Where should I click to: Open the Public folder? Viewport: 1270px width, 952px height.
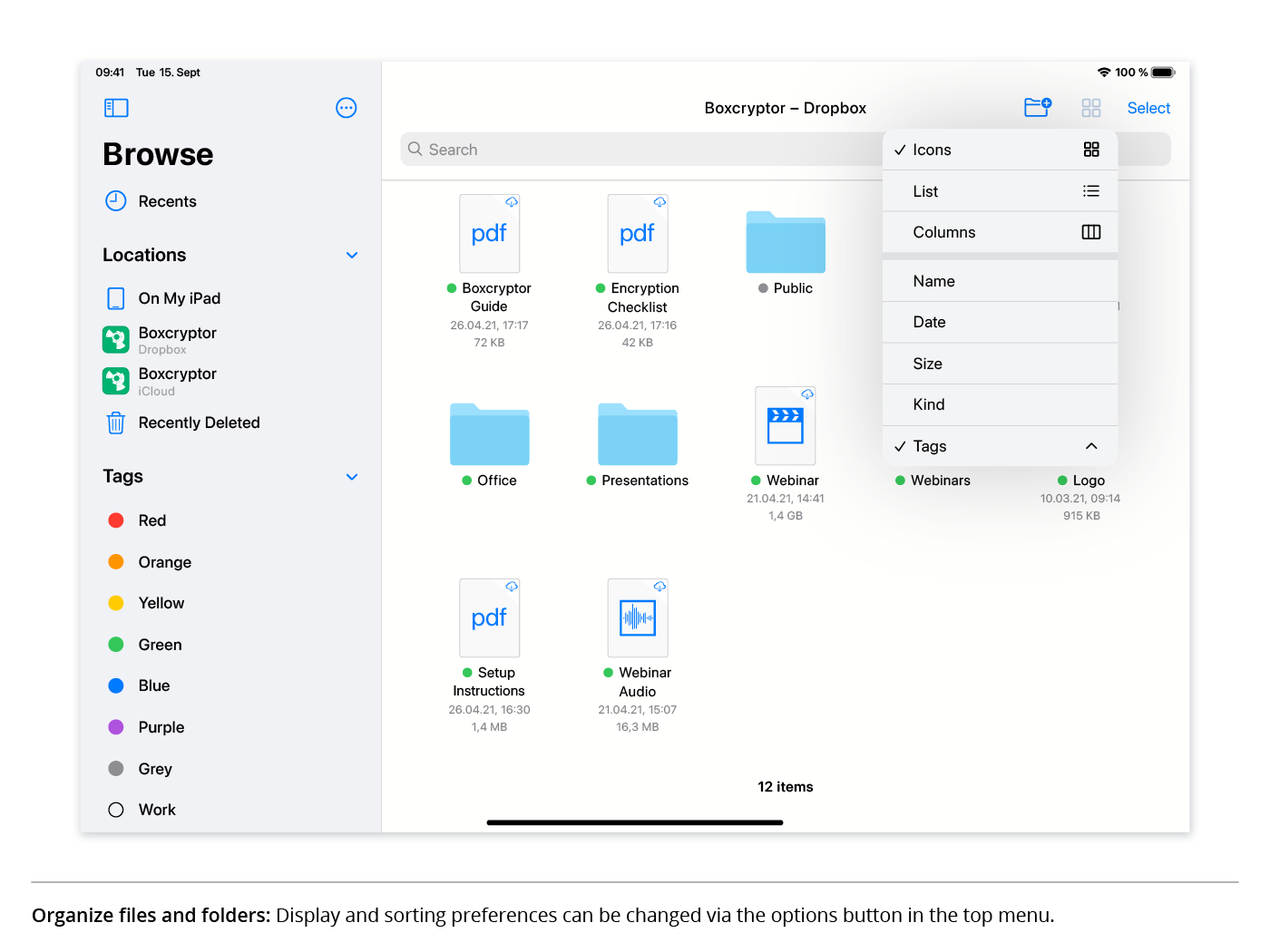click(786, 242)
